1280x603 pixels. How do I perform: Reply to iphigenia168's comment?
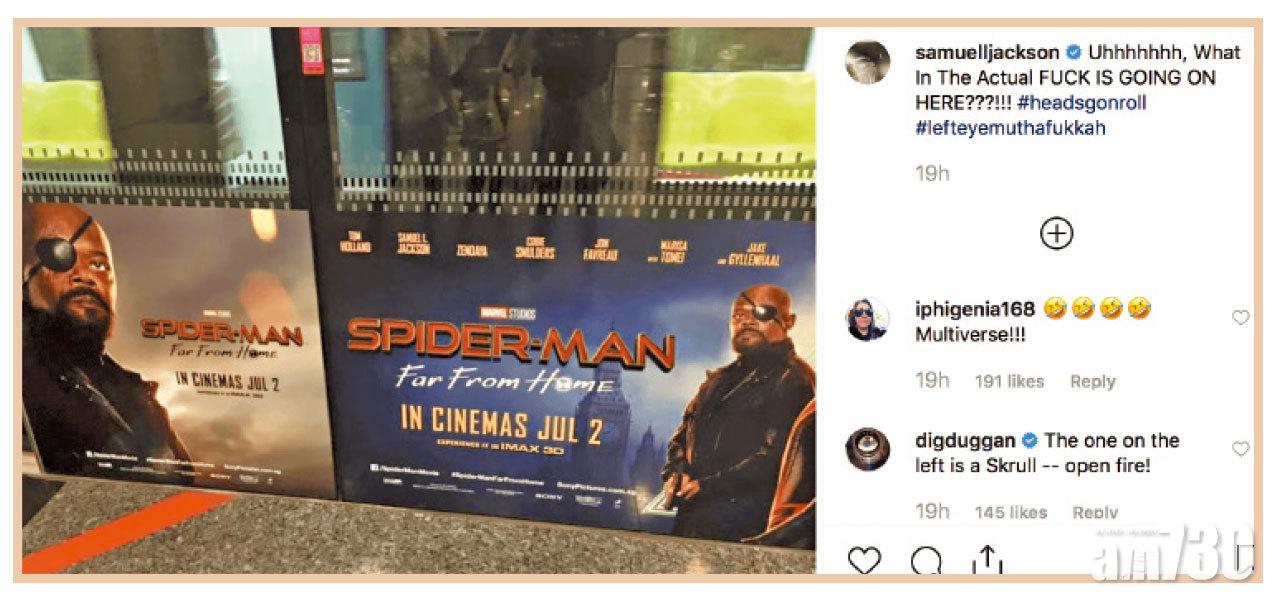[1093, 381]
